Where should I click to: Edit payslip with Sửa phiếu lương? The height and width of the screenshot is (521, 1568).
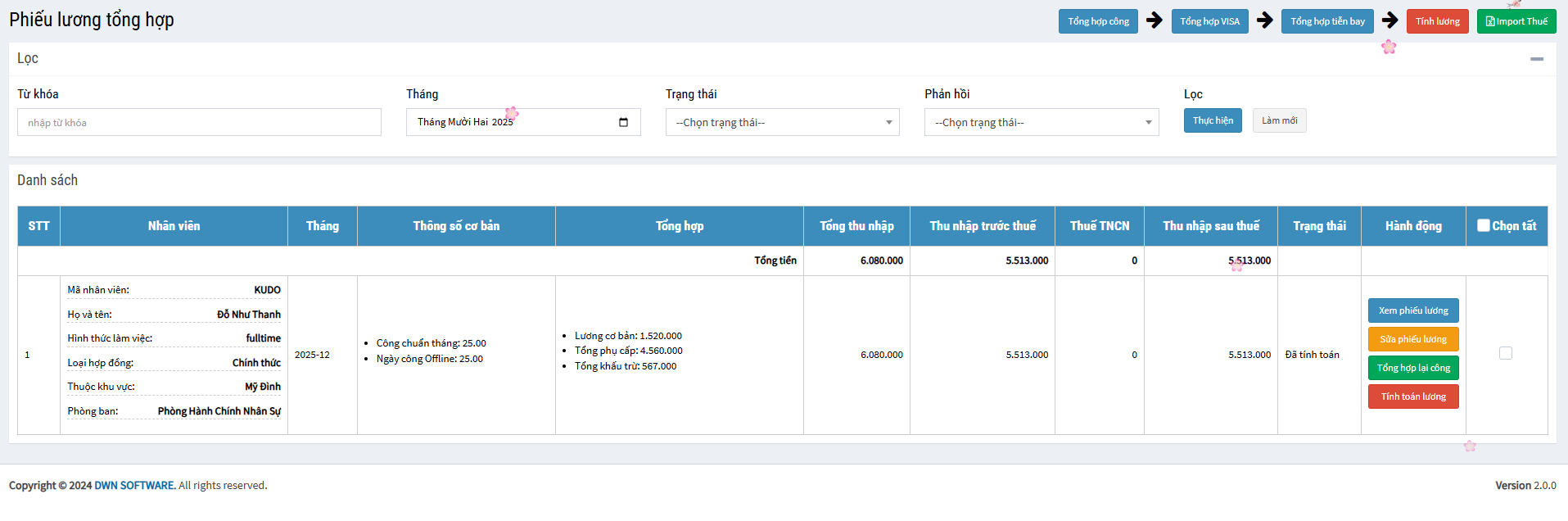(1412, 339)
